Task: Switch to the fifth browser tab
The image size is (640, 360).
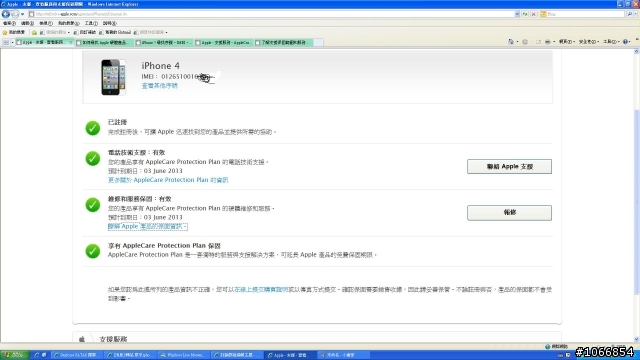Action: pos(283,42)
